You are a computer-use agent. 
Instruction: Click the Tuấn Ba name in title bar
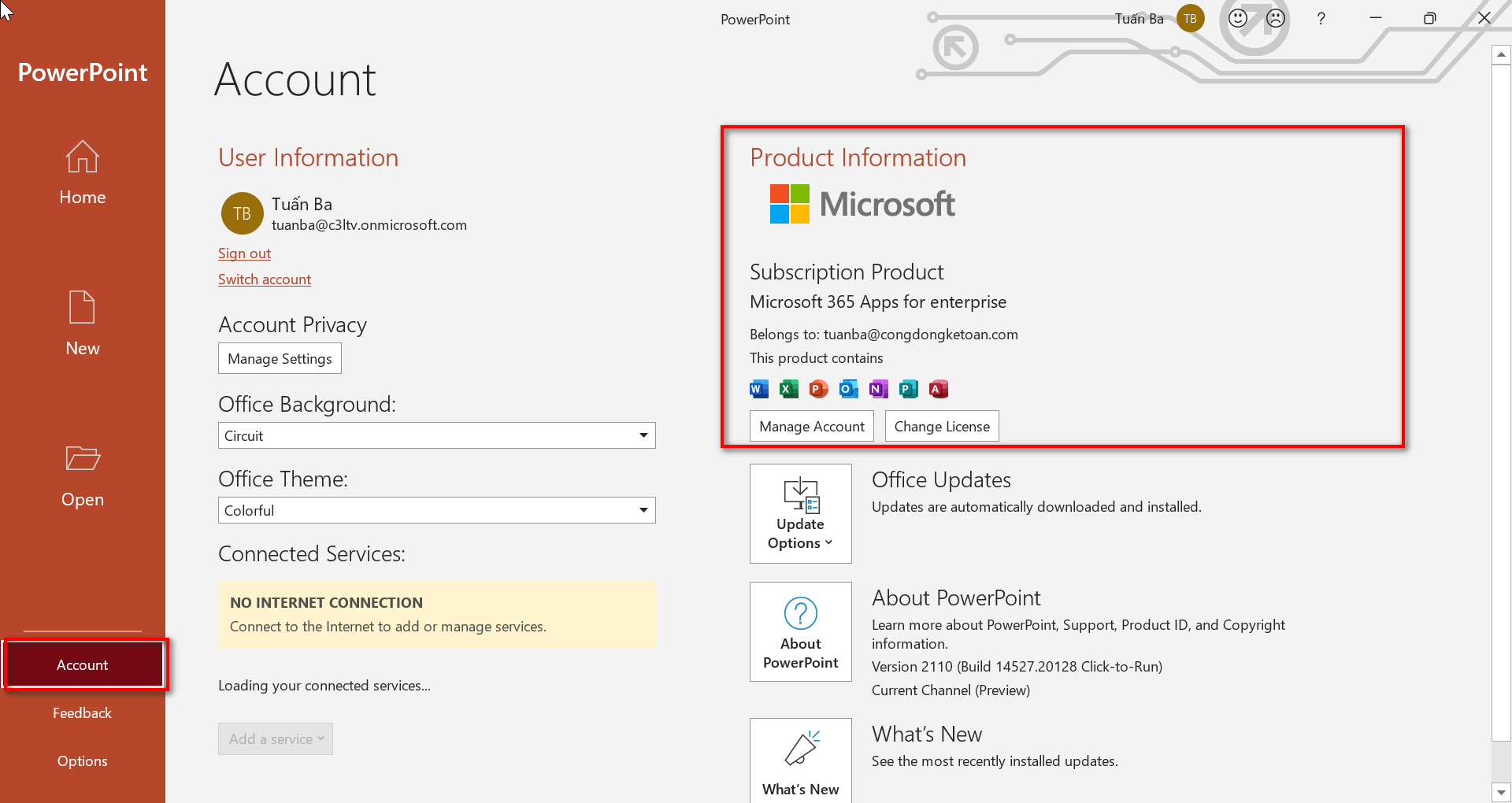1139,19
